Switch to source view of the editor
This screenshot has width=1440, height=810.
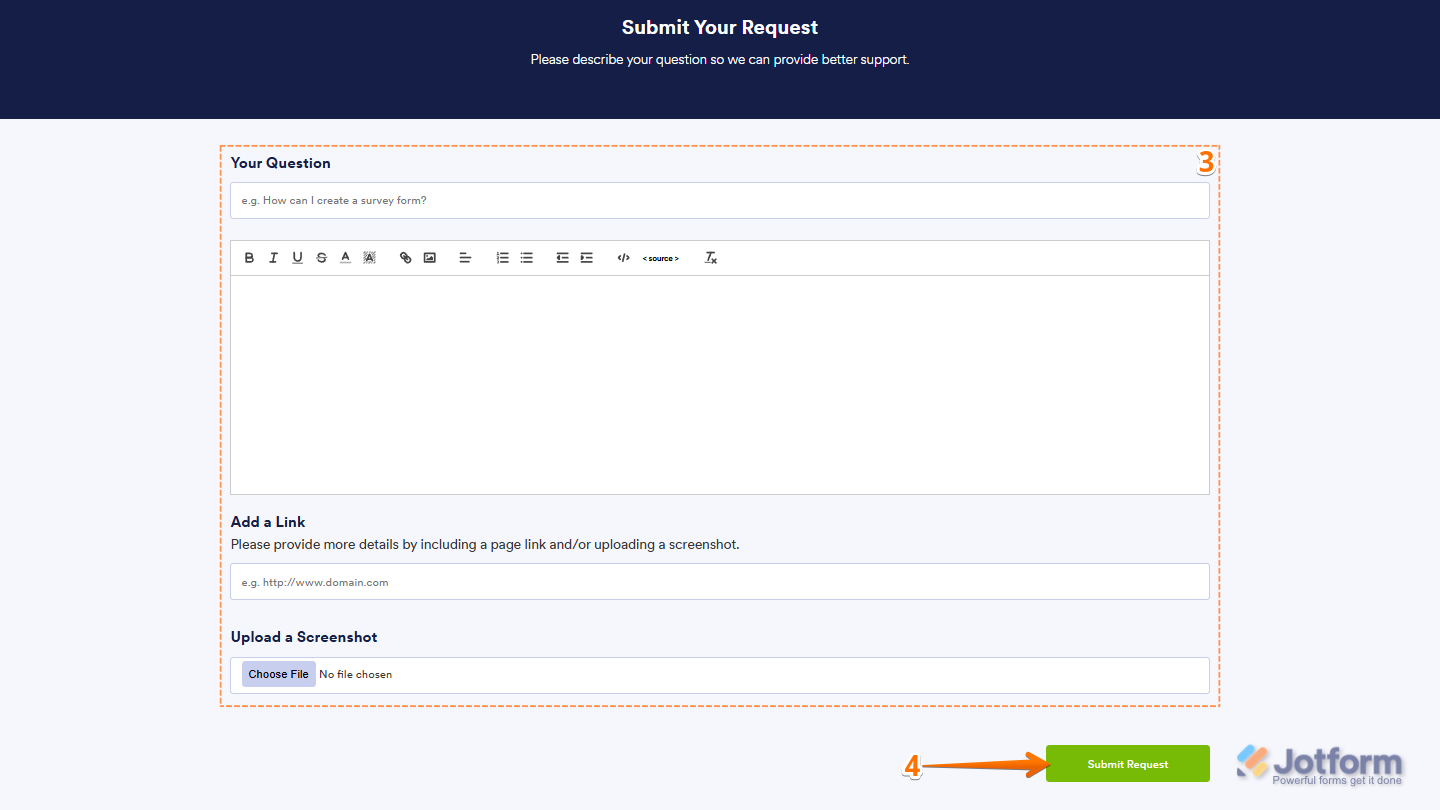click(660, 257)
